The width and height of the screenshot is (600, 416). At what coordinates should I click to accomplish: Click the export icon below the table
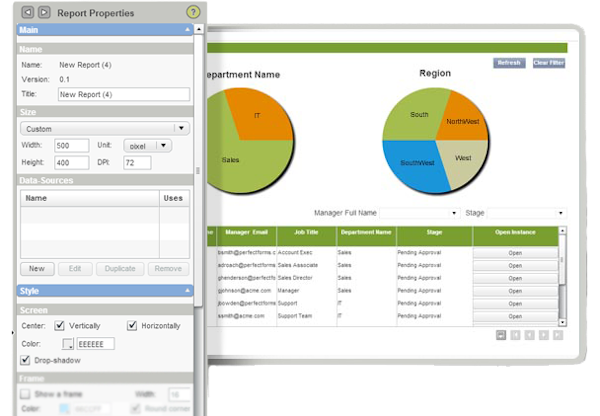(501, 335)
